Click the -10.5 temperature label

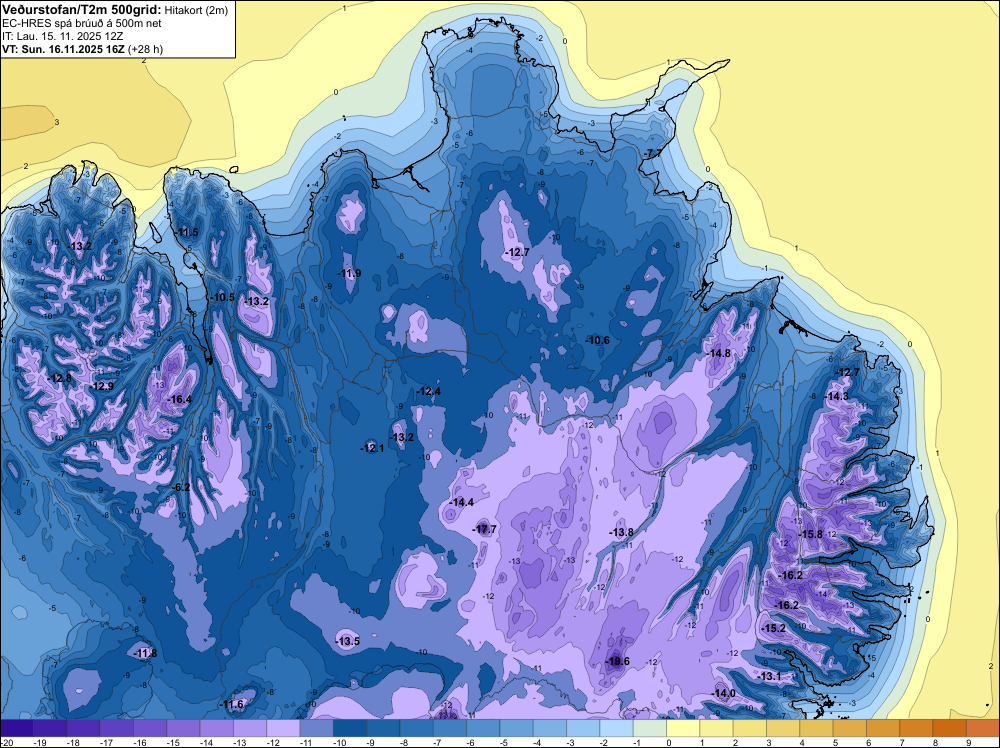pyautogui.click(x=223, y=297)
